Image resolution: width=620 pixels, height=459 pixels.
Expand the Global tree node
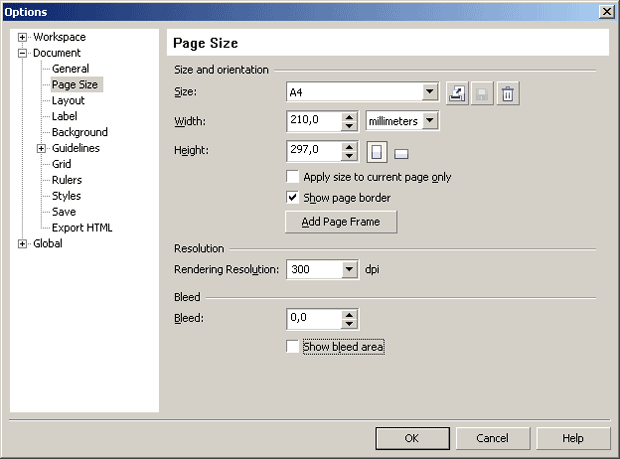pos(22,244)
